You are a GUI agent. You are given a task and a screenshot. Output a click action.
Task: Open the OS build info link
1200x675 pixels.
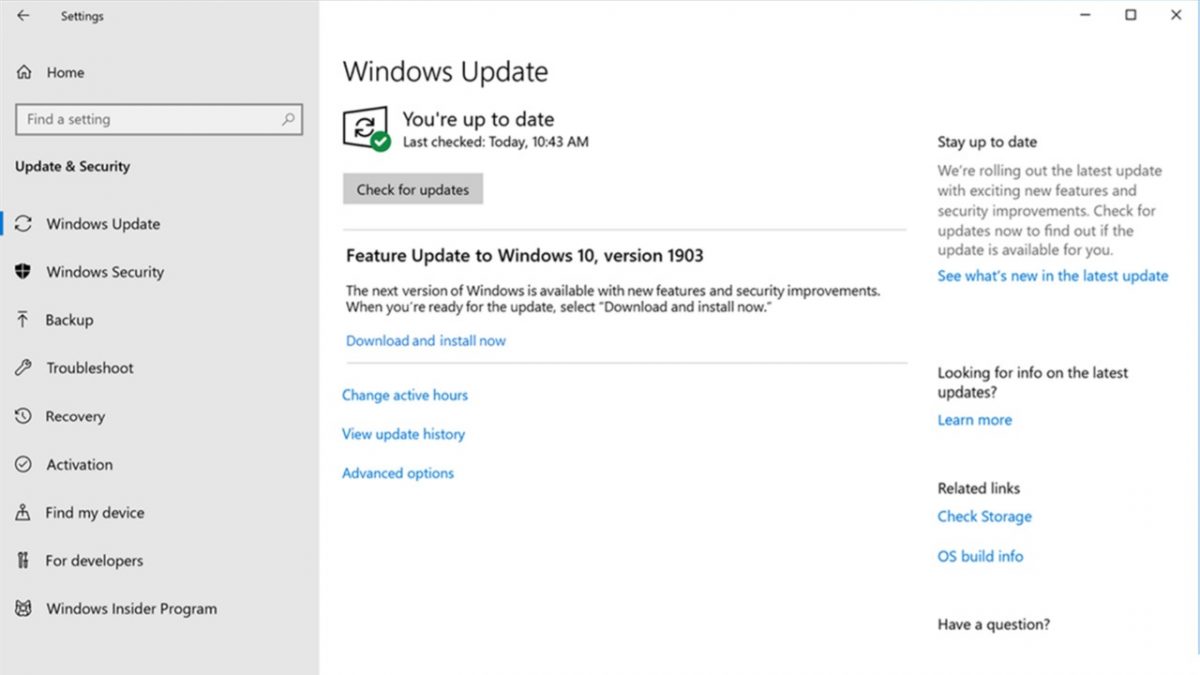pos(981,556)
